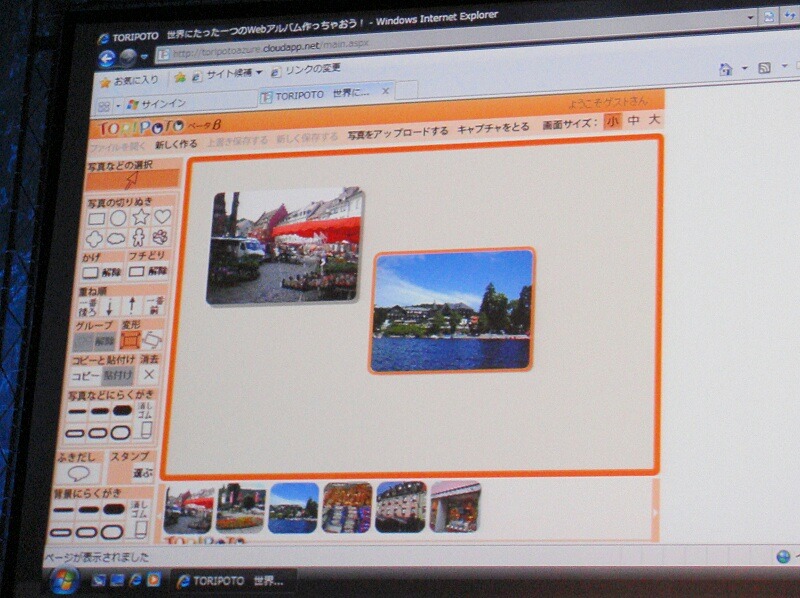Delete selection with the X icon

(148, 375)
